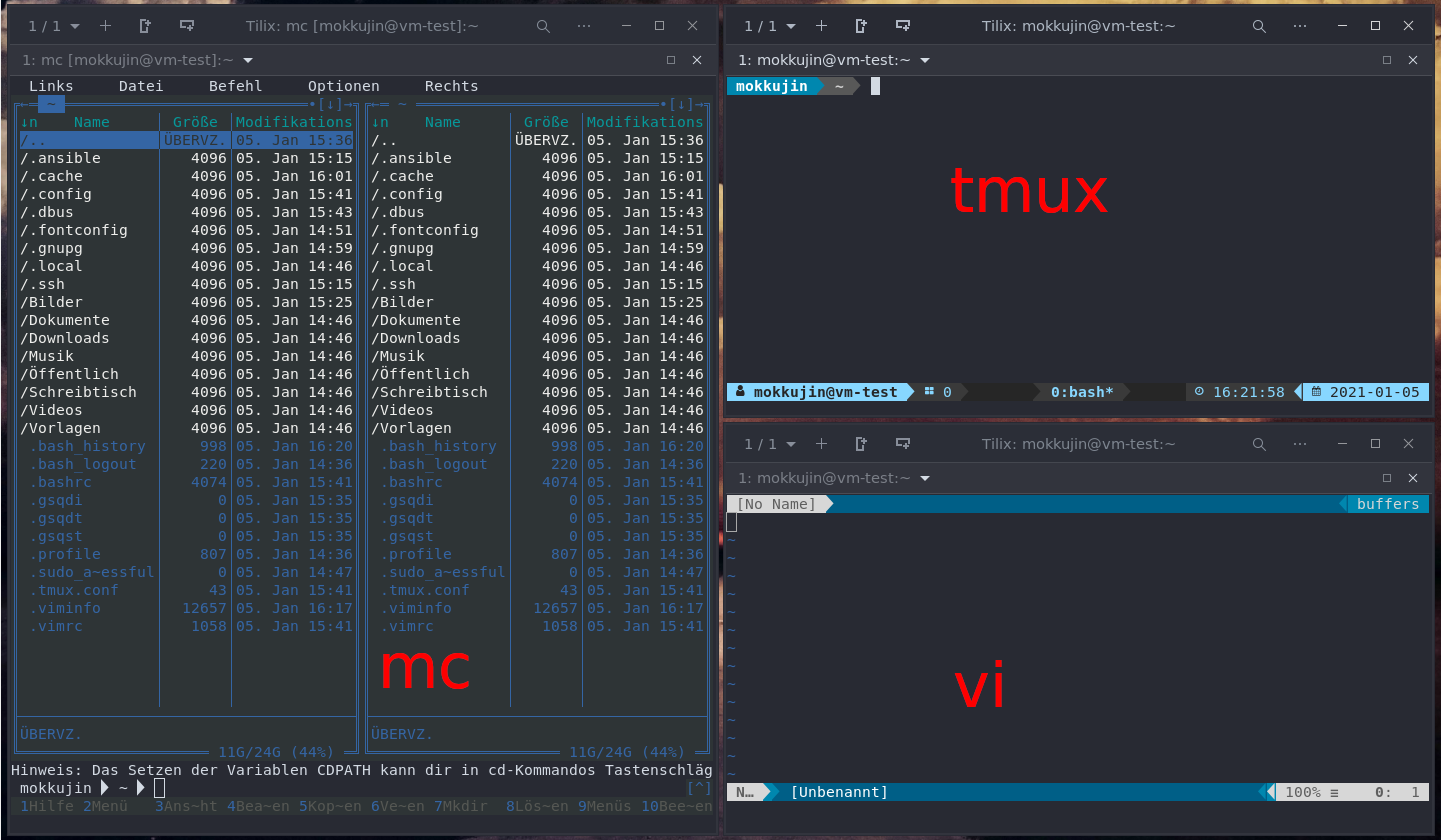Select .tmux.conf in the left mc panel

187,590
